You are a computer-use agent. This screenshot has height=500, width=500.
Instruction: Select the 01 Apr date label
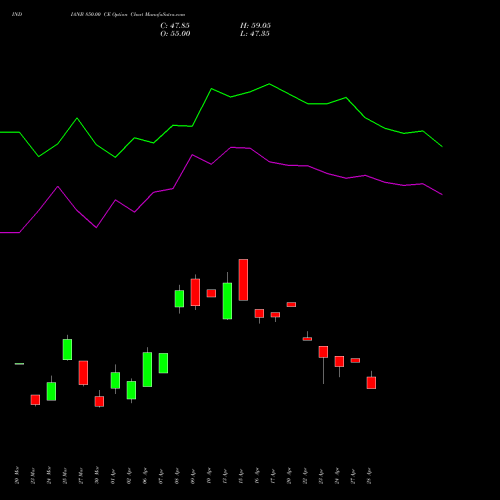point(113,476)
